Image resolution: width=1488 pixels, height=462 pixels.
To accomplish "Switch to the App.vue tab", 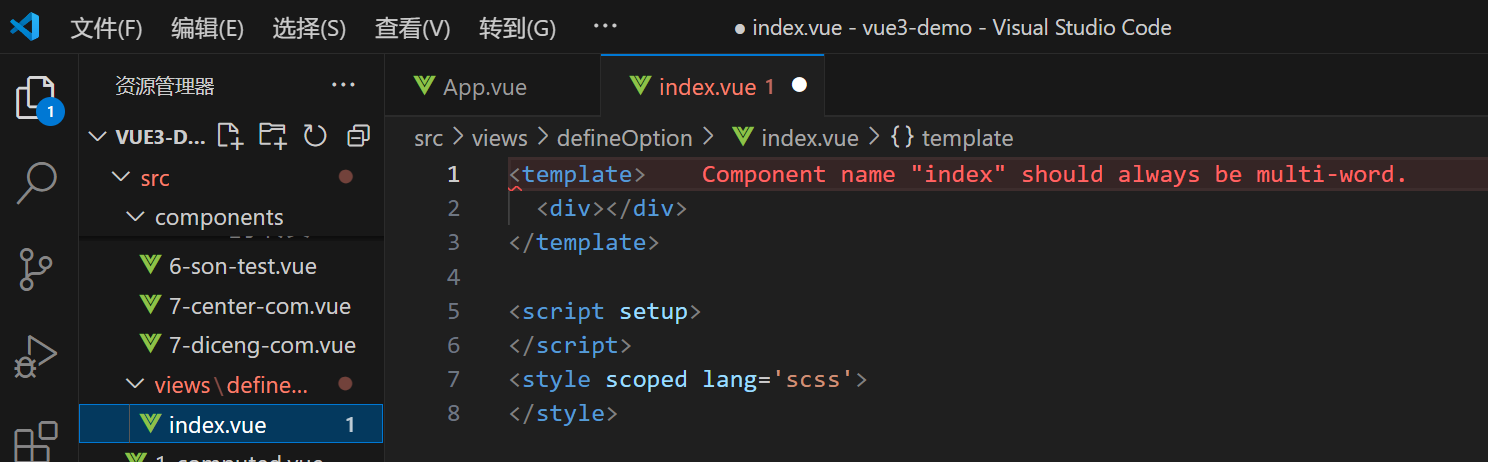I will pos(484,87).
